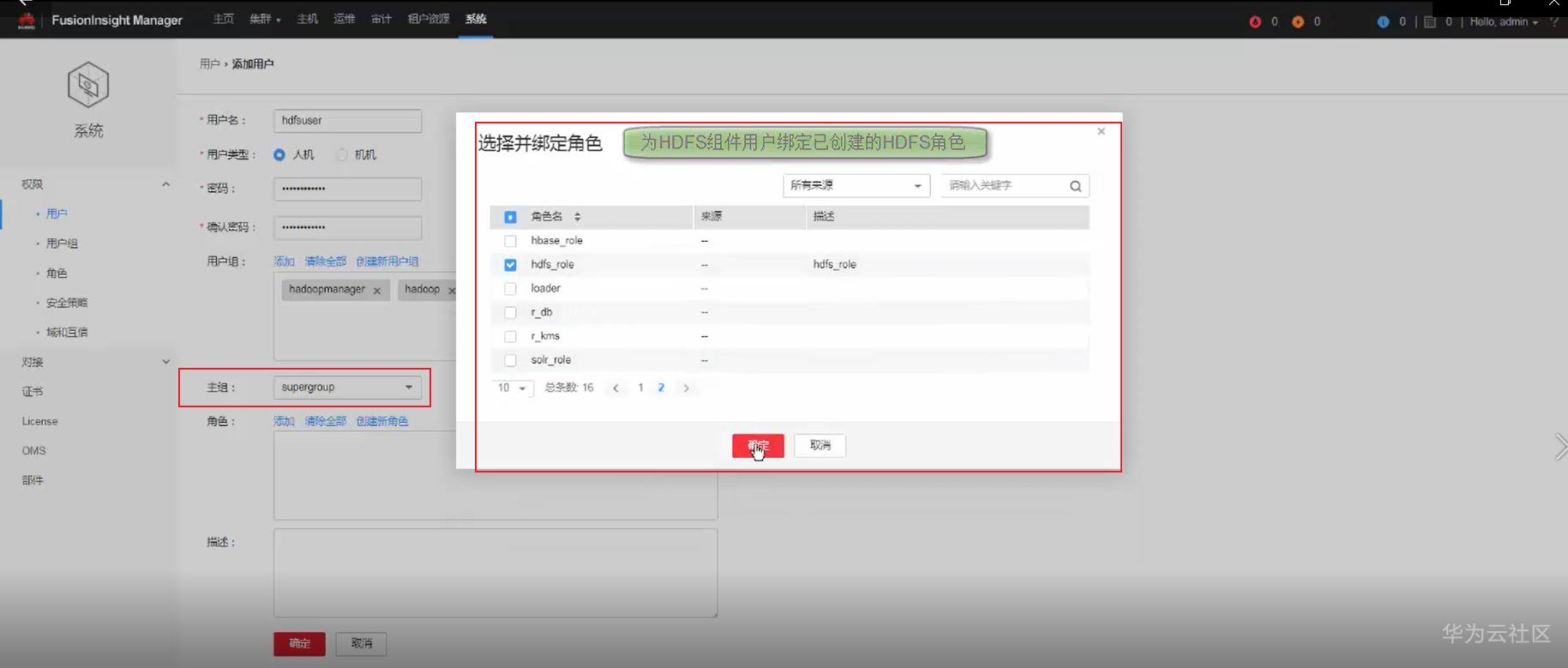Click the back arrow at window top-left
This screenshot has height=668, width=1568.
pos(24,3)
